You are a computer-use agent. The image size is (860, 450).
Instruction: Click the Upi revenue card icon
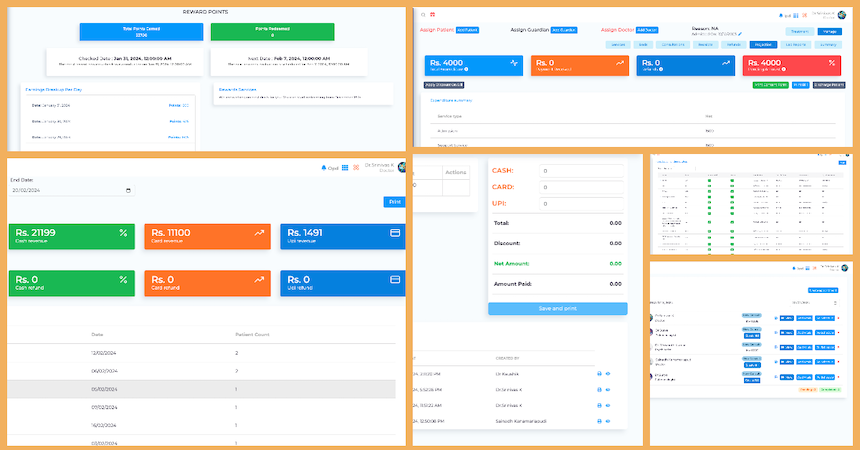pyautogui.click(x=394, y=233)
